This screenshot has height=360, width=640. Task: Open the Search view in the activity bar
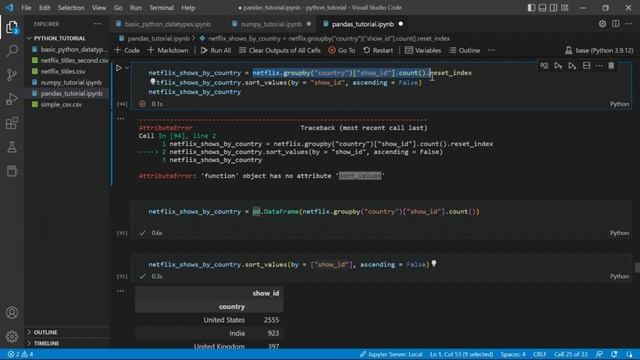[x=12, y=51]
